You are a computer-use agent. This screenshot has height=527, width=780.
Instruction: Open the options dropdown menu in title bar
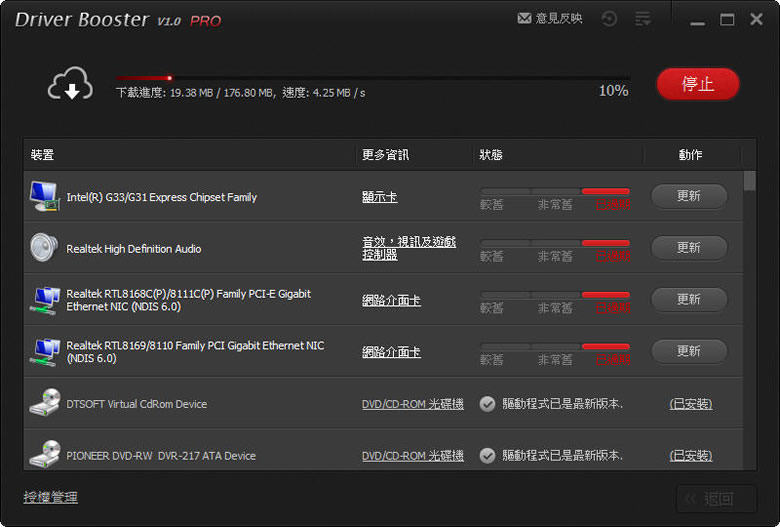644,19
